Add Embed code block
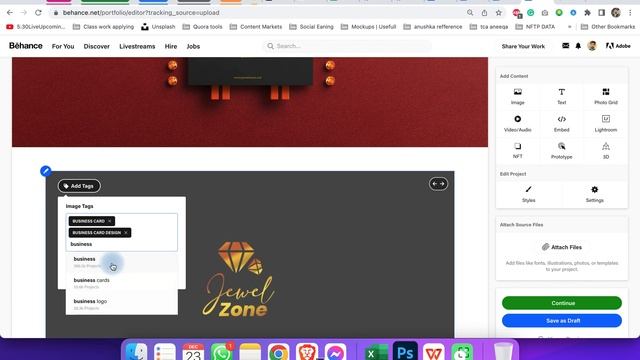 pyautogui.click(x=562, y=124)
